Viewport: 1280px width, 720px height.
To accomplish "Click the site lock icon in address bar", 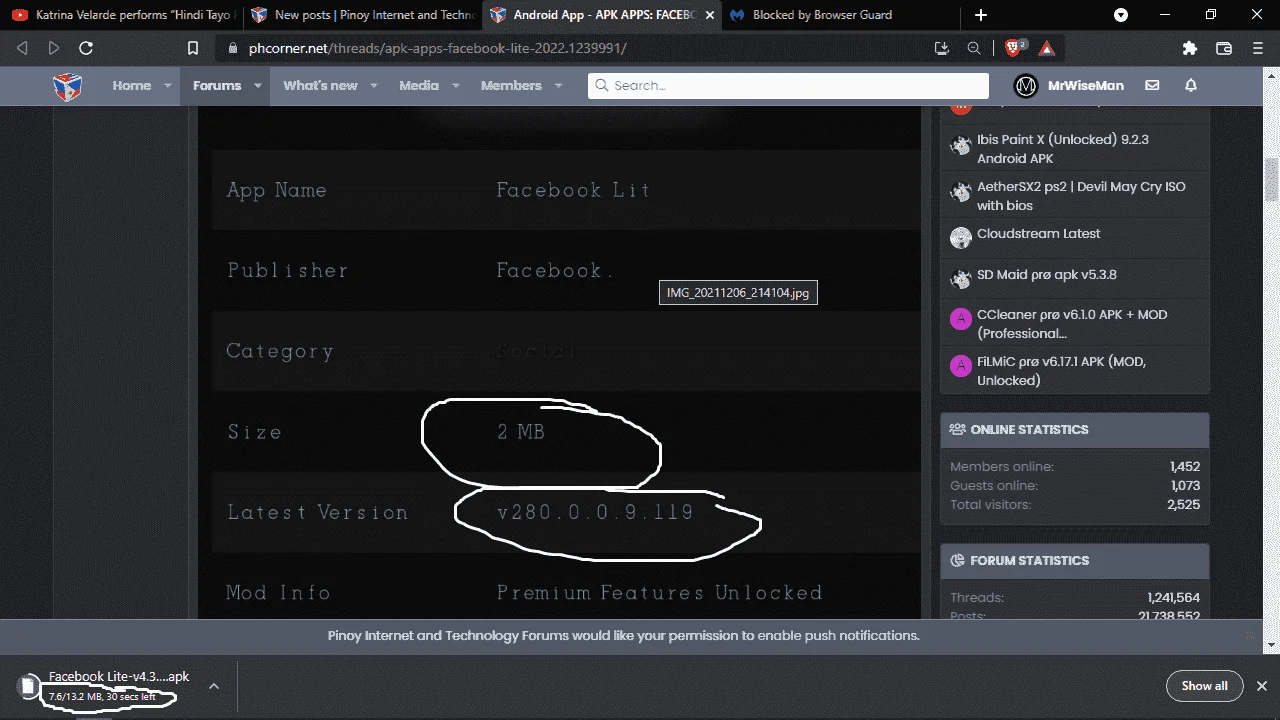I will click(x=232, y=48).
